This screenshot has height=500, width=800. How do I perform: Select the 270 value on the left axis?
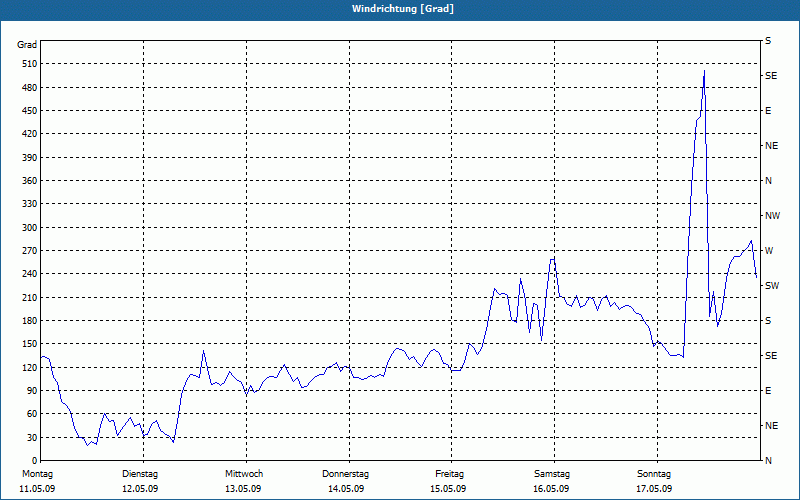click(30, 251)
